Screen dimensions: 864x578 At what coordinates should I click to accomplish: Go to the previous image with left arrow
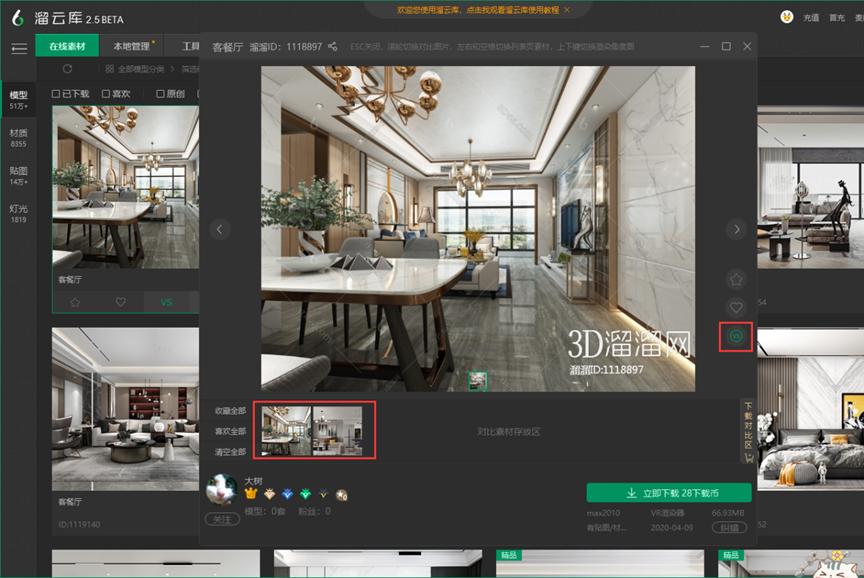point(220,229)
